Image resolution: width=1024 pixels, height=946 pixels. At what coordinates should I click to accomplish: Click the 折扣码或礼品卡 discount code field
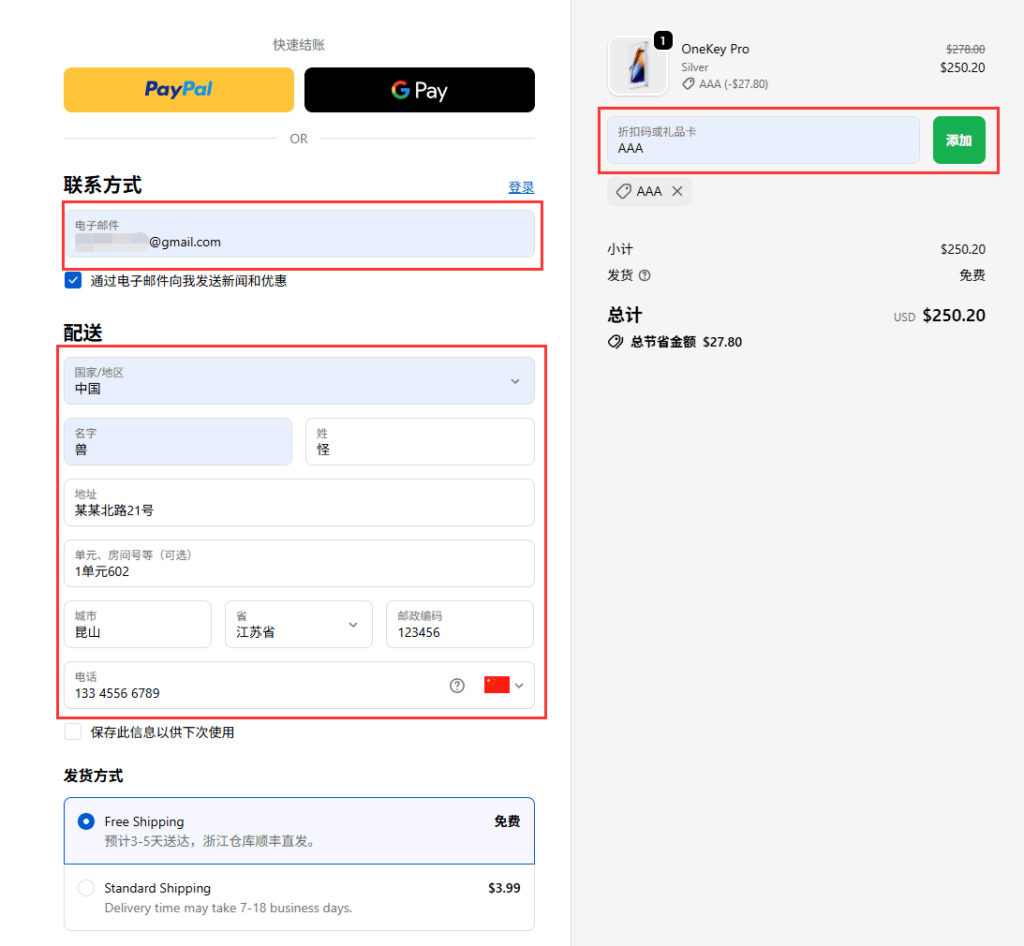[x=762, y=140]
